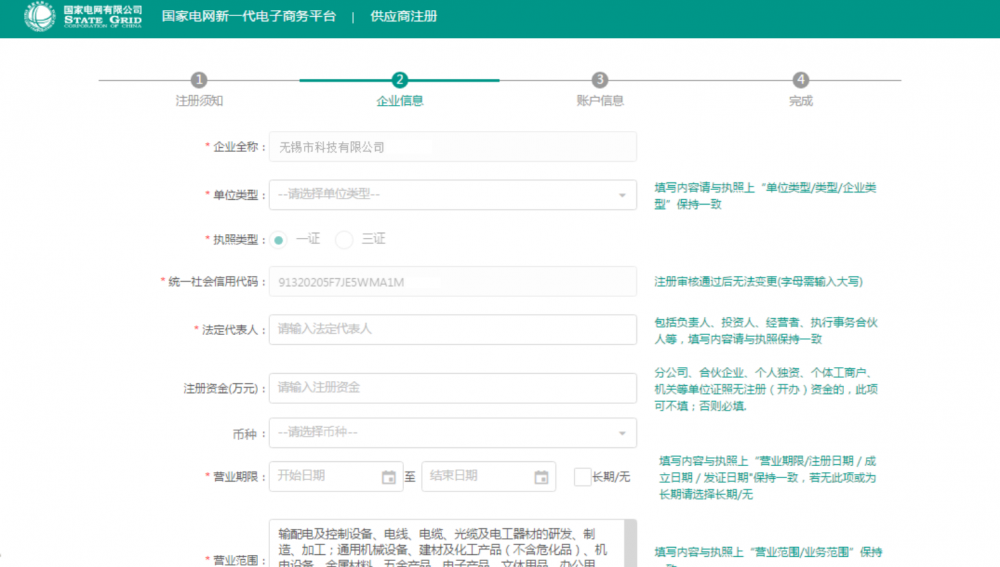Select the 三证 license type radio
Screen dimensions: 1000x567
[x=344, y=240]
